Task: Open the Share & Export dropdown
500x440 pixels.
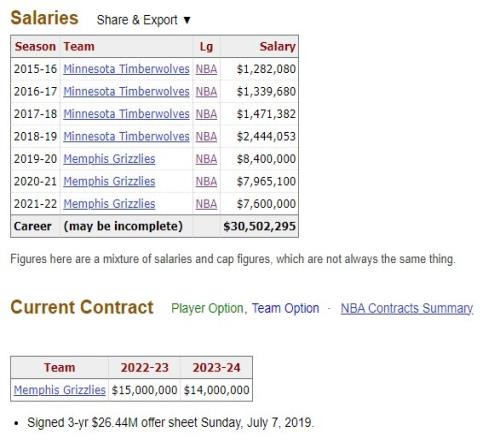Action: [143, 20]
